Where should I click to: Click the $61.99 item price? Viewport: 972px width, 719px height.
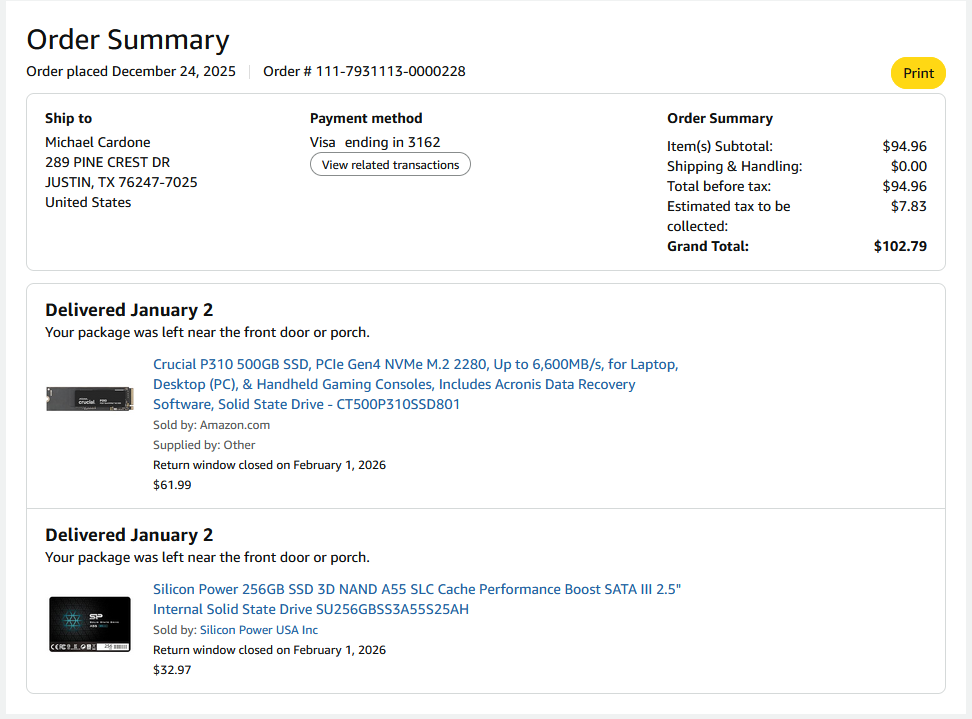click(x=172, y=485)
